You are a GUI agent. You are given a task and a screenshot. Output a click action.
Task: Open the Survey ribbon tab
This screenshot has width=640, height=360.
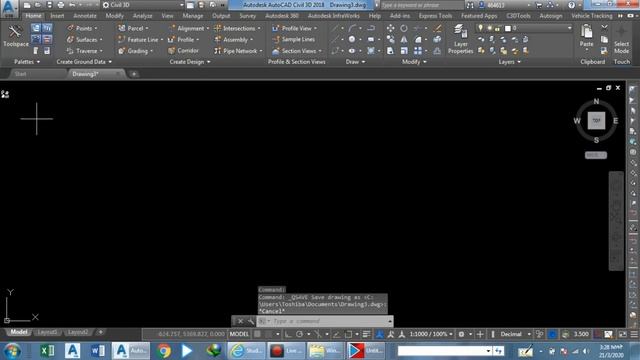point(247,16)
